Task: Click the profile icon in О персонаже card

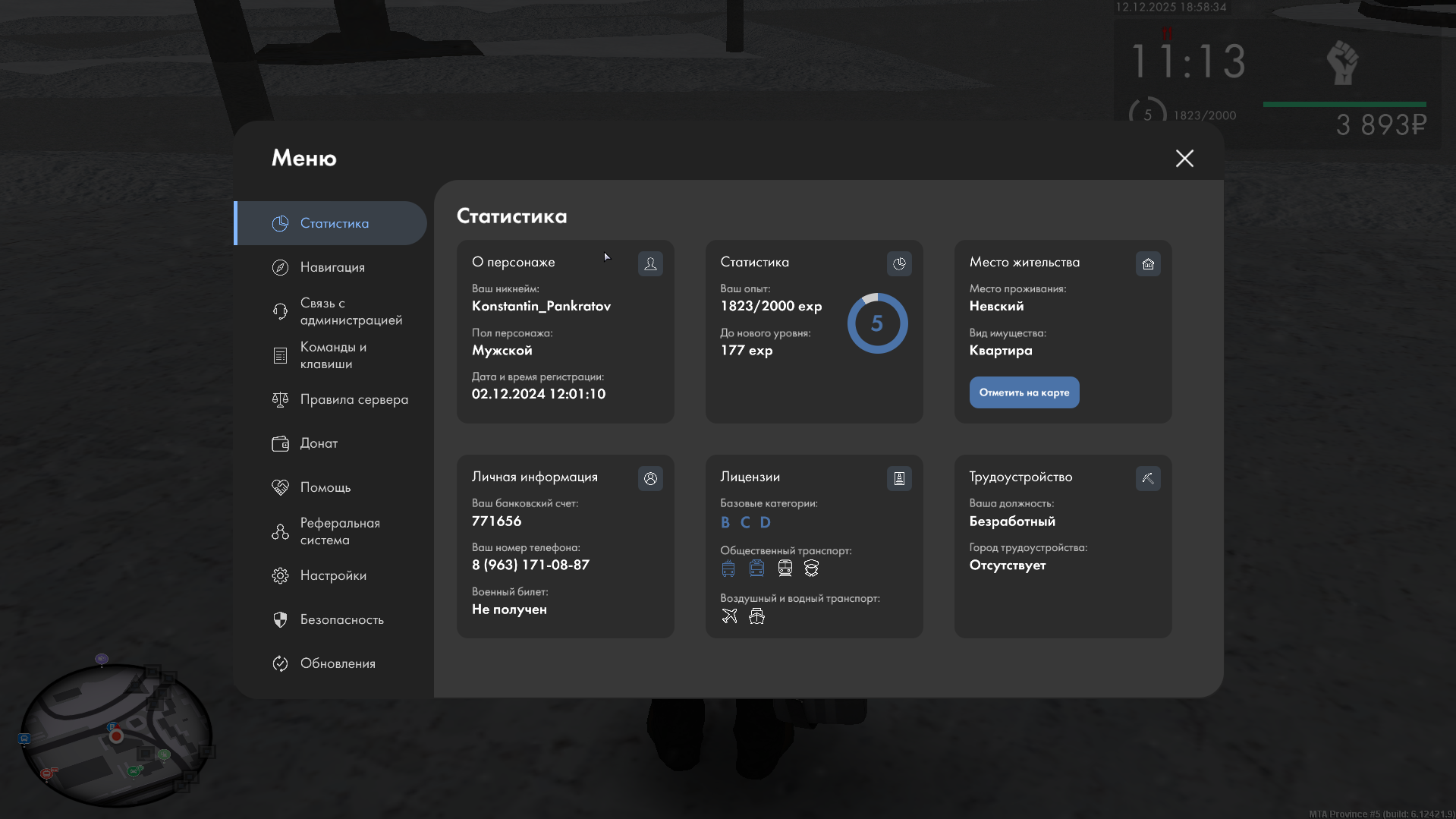Action: click(x=650, y=263)
